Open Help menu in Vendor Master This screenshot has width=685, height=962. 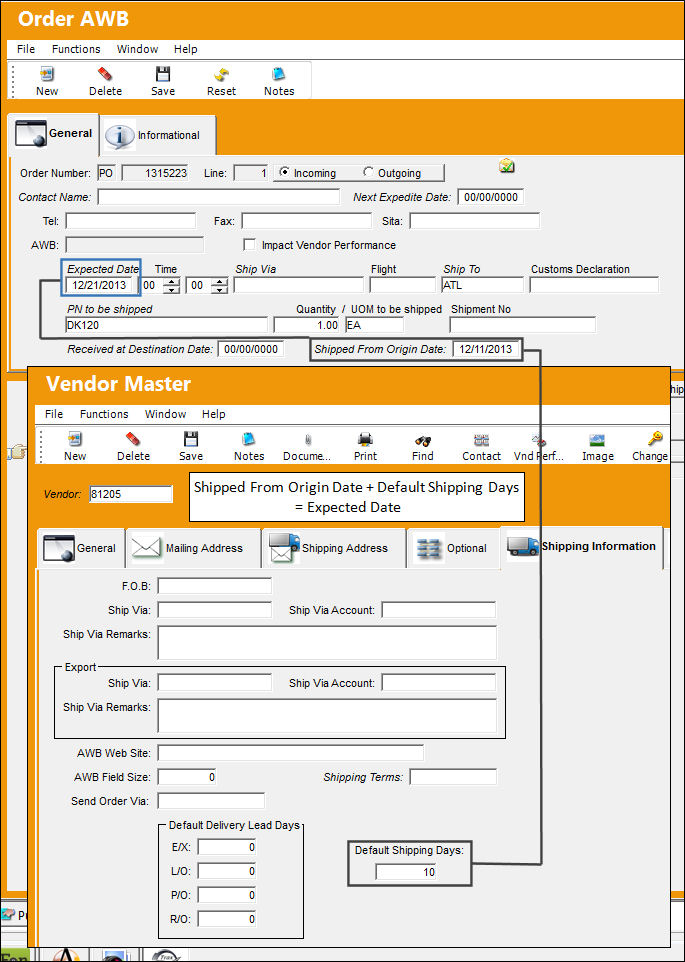click(x=213, y=414)
